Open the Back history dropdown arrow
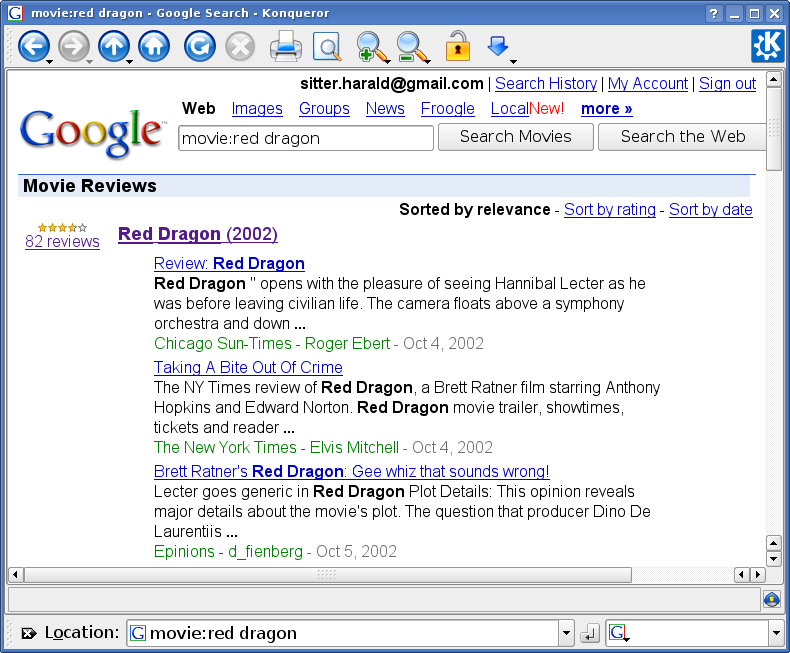The width and height of the screenshot is (790, 653). 49,62
